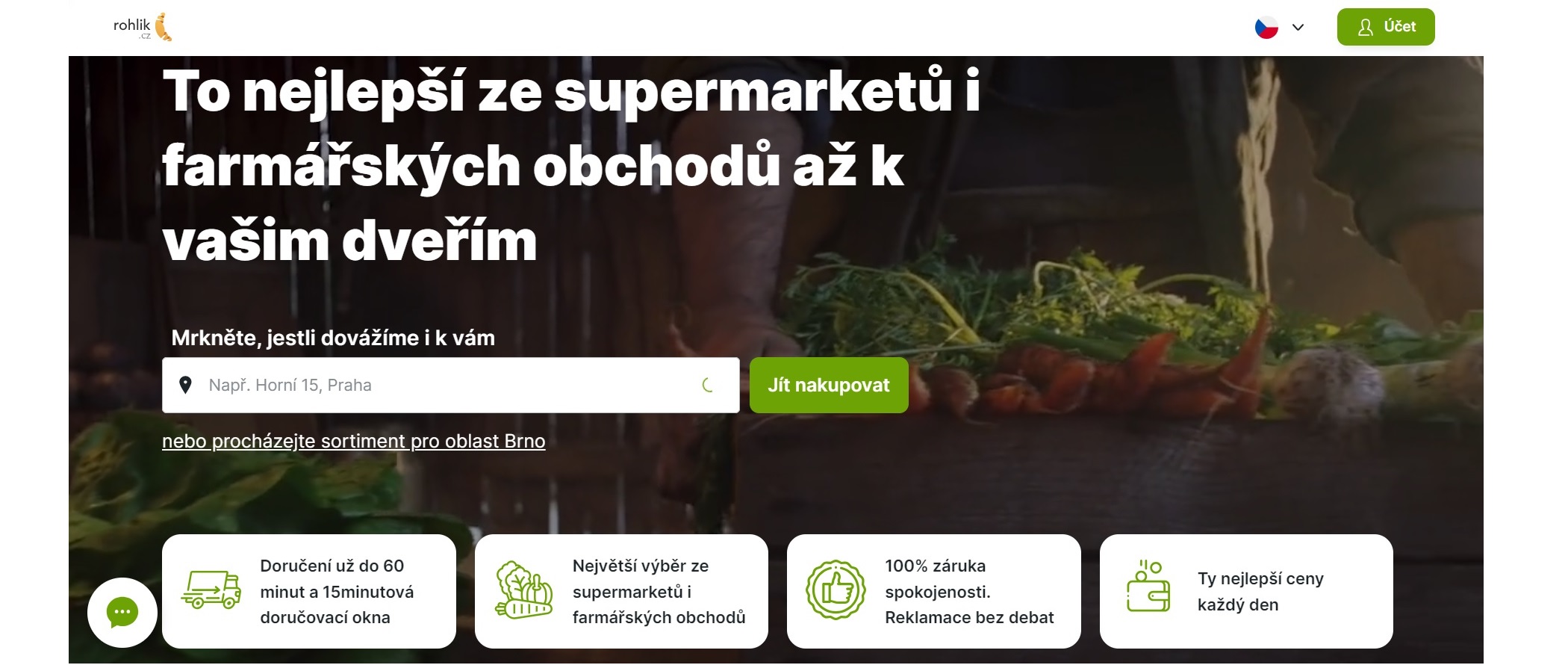Expand the language dropdown chevron
Viewport: 1568px width, 665px height.
click(1298, 28)
